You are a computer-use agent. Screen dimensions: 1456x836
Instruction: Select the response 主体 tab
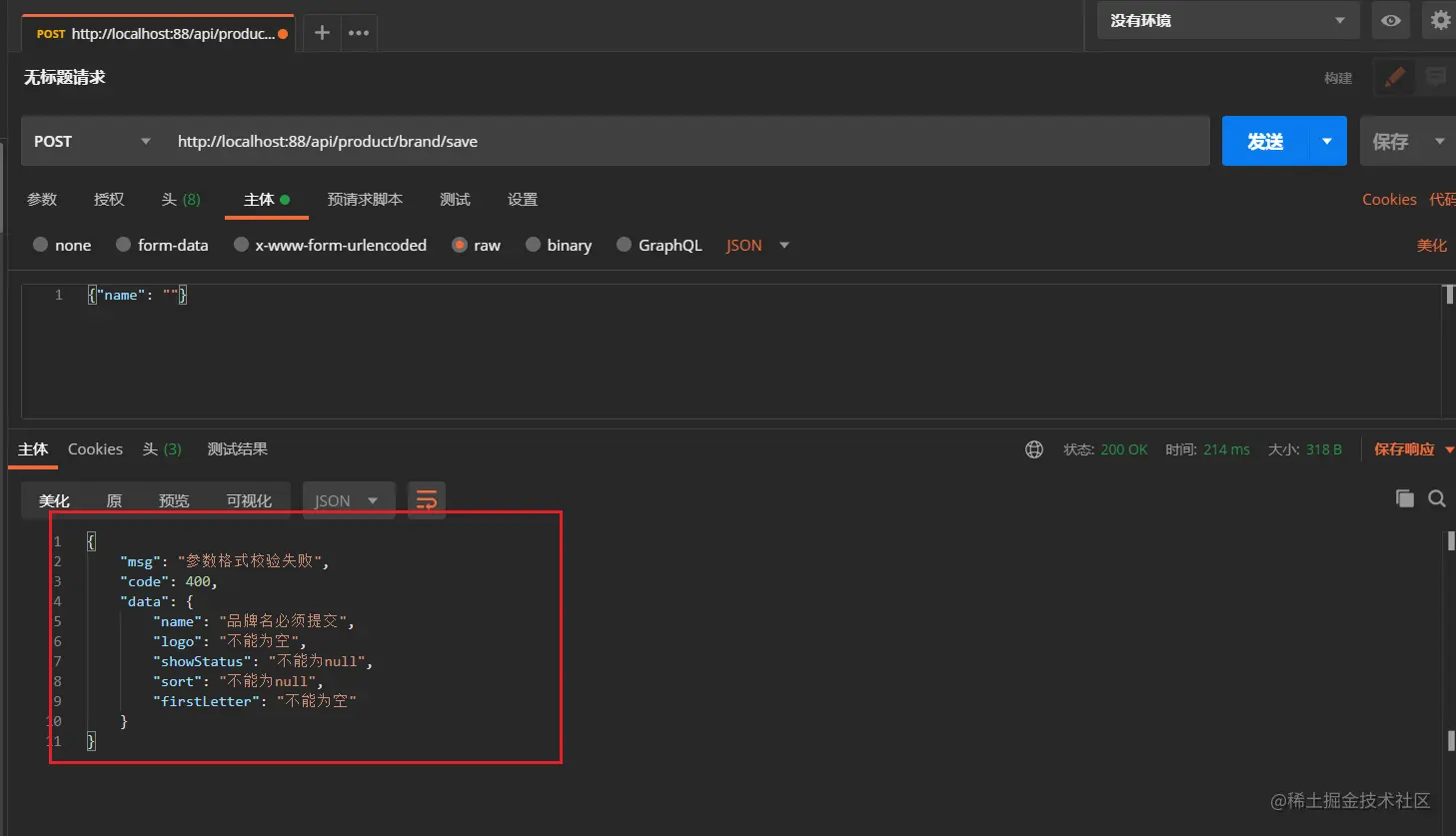(x=33, y=448)
